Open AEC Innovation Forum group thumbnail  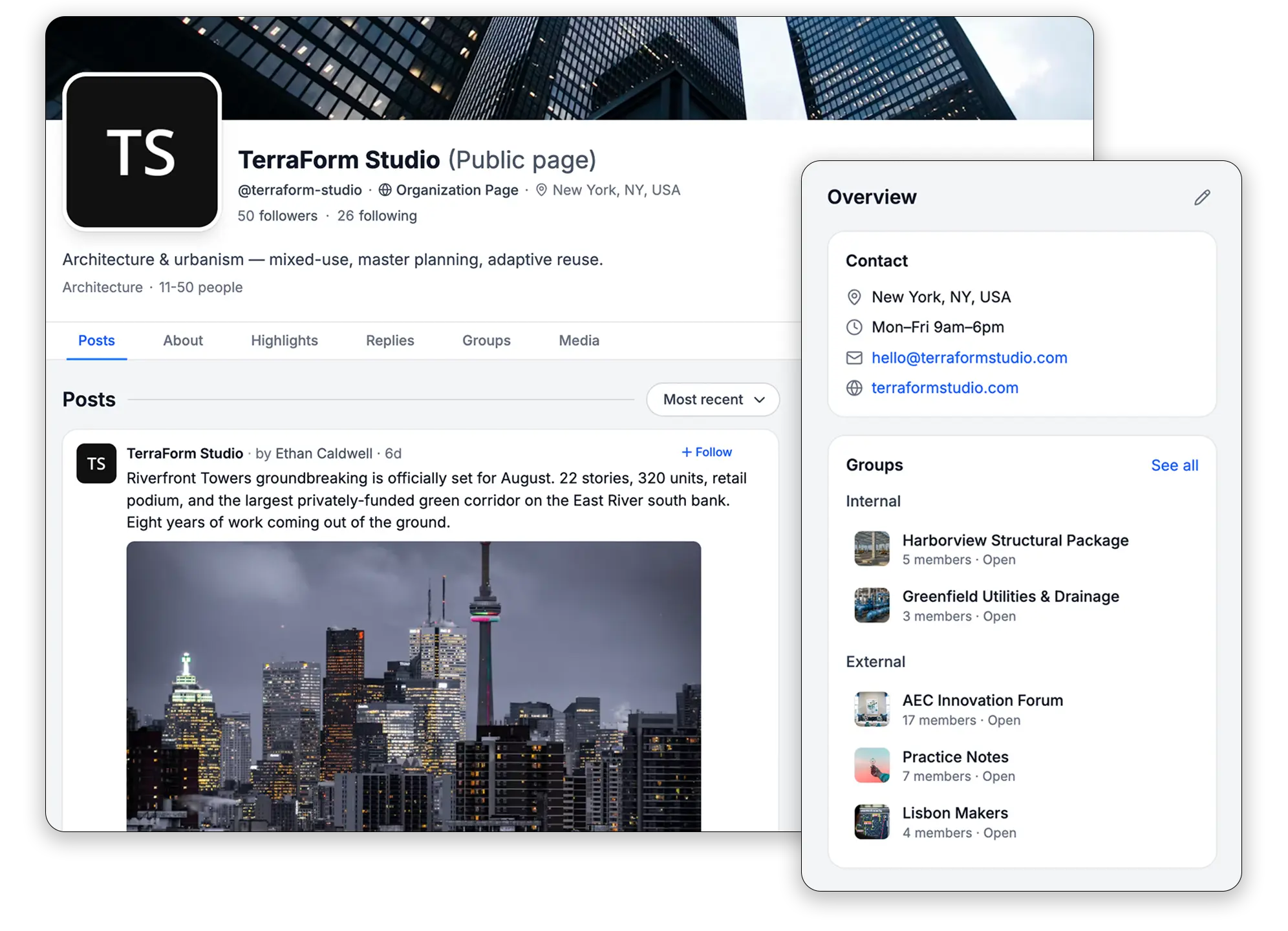(x=872, y=709)
